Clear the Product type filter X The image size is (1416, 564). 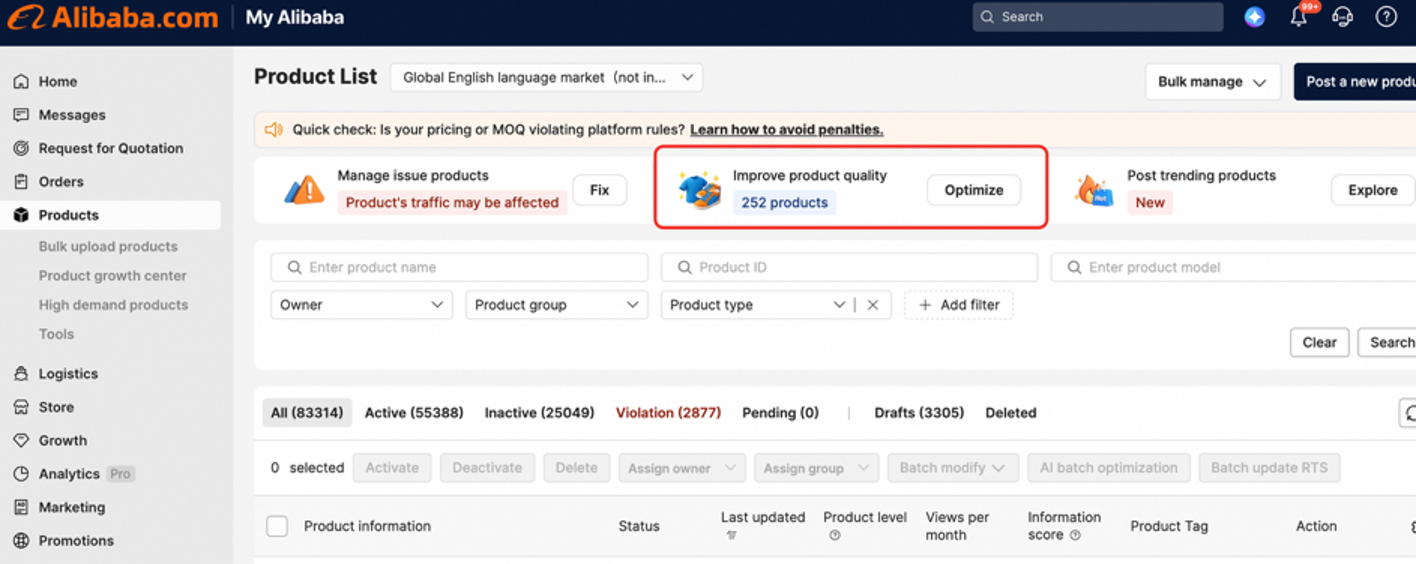(873, 305)
